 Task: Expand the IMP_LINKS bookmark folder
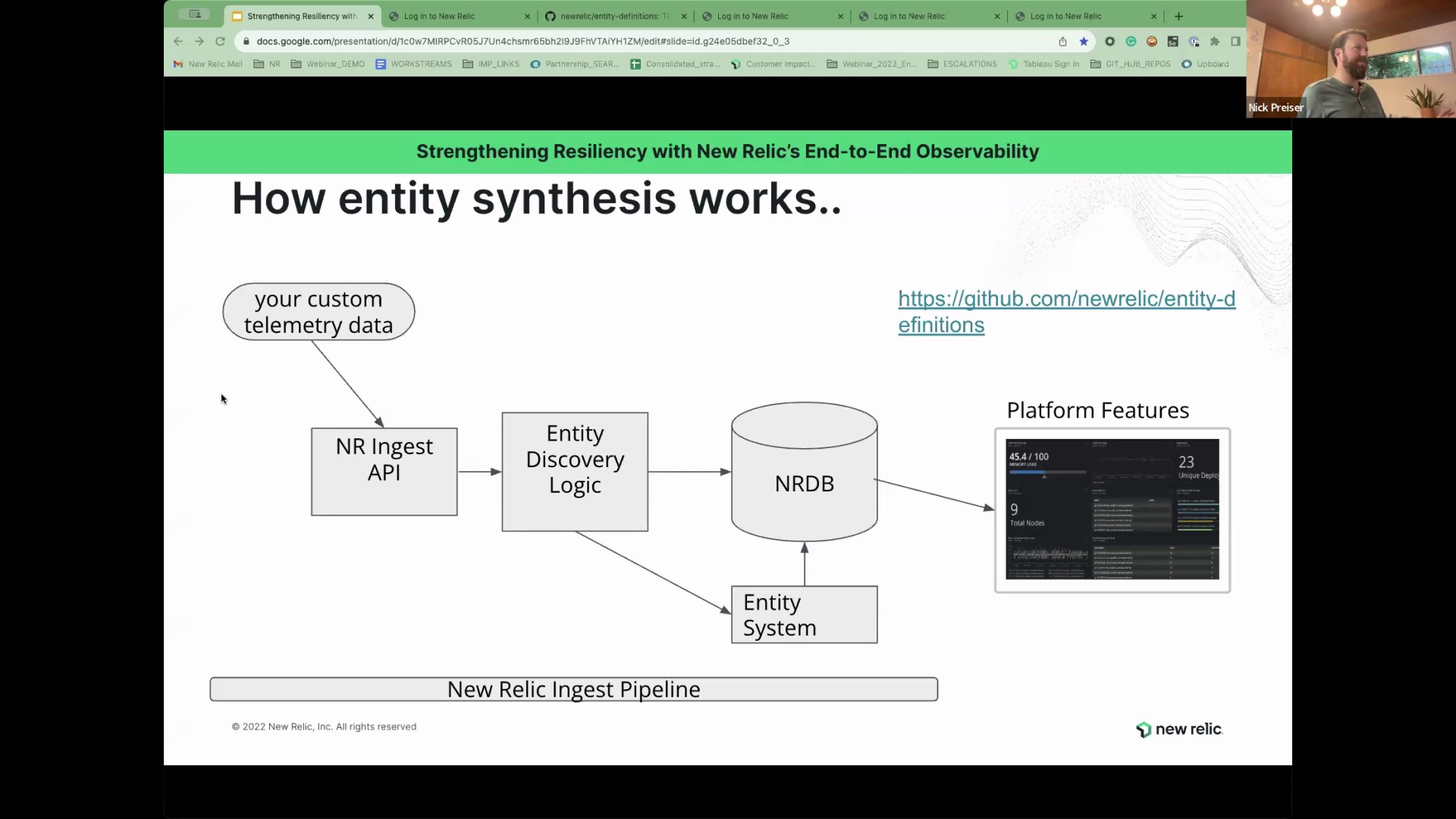491,64
